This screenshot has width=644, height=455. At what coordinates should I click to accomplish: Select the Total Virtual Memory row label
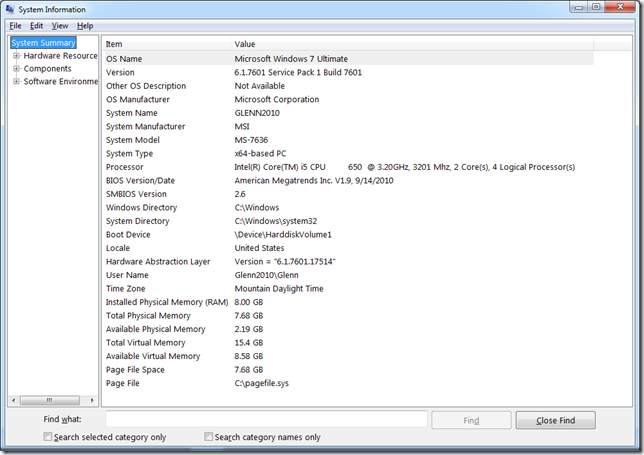pos(145,343)
